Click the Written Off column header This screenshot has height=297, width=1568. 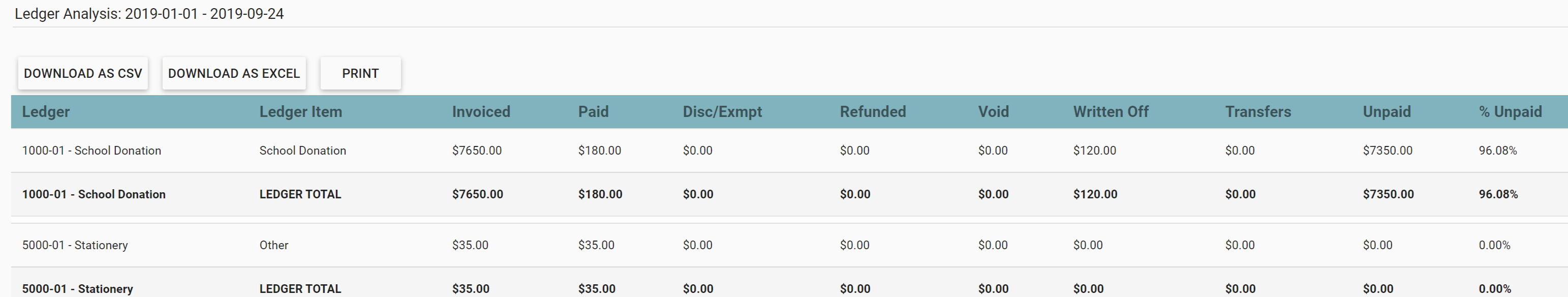pyautogui.click(x=1110, y=112)
